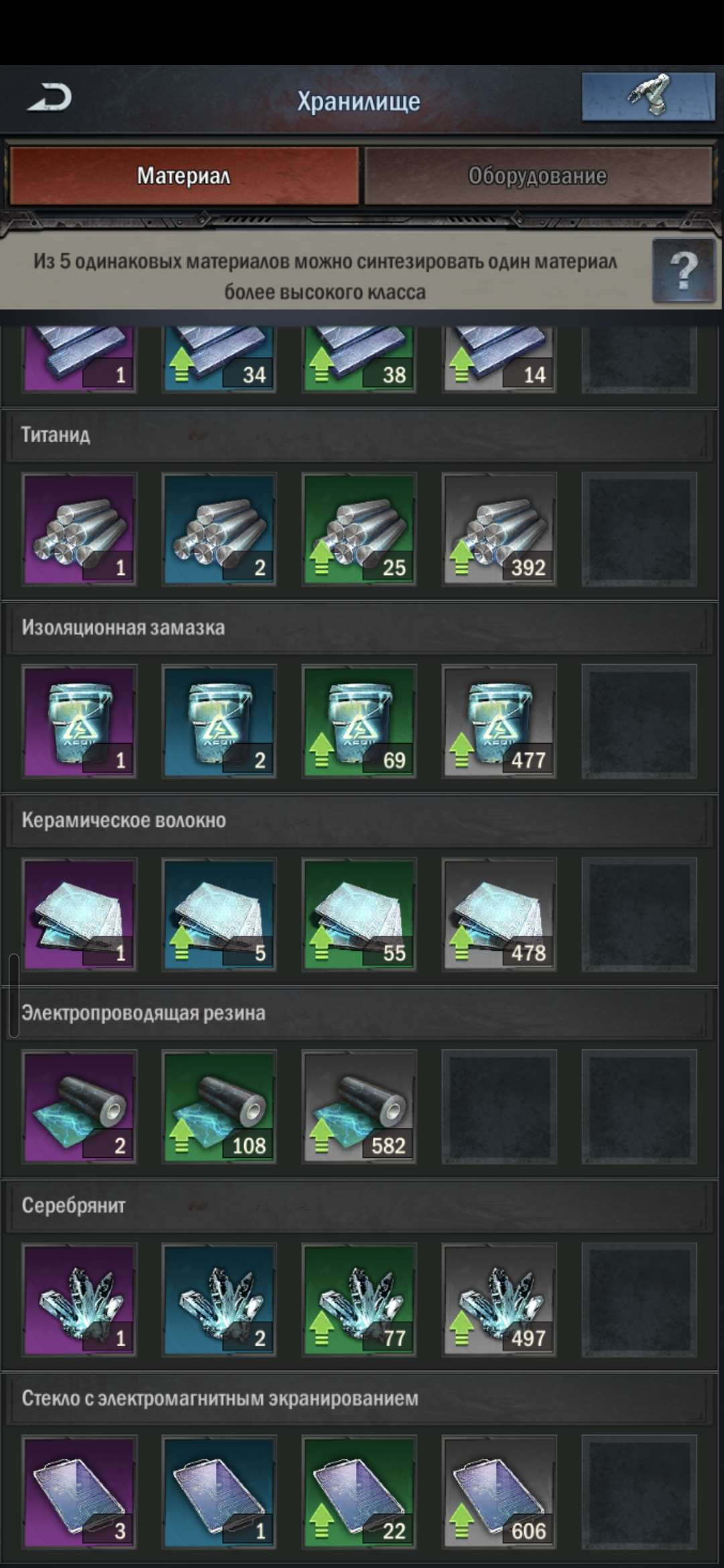
Task: Select gray electromagnetic glass stack of 606
Action: 499,1492
